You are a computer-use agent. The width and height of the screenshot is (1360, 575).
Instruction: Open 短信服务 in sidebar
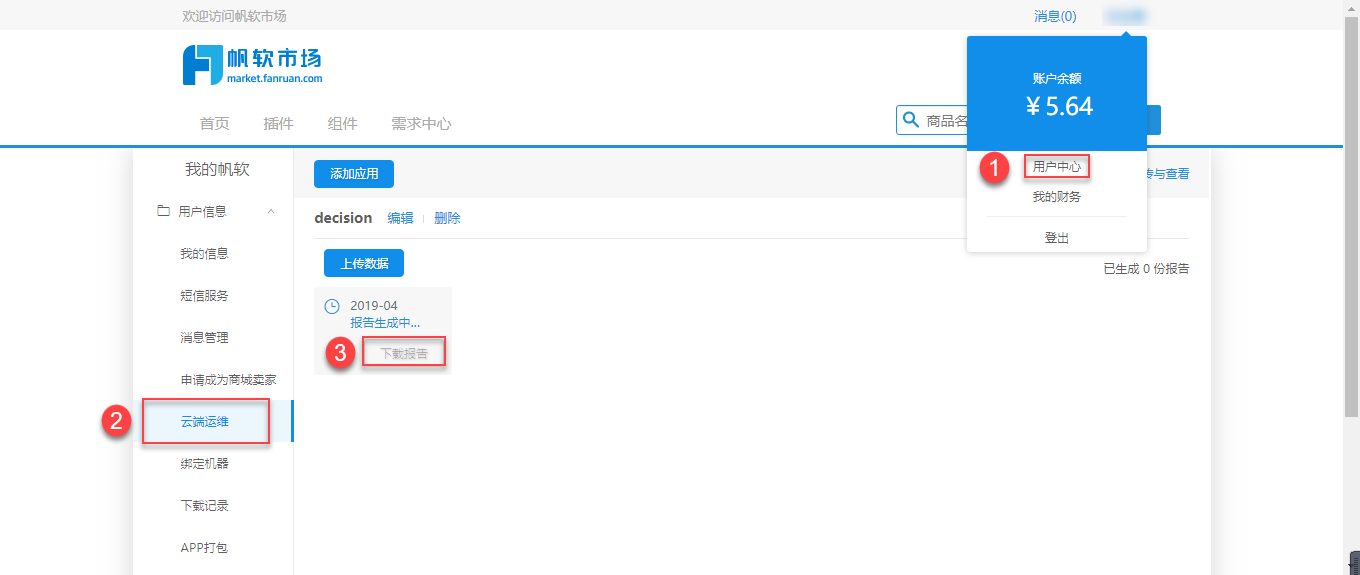(x=204, y=296)
